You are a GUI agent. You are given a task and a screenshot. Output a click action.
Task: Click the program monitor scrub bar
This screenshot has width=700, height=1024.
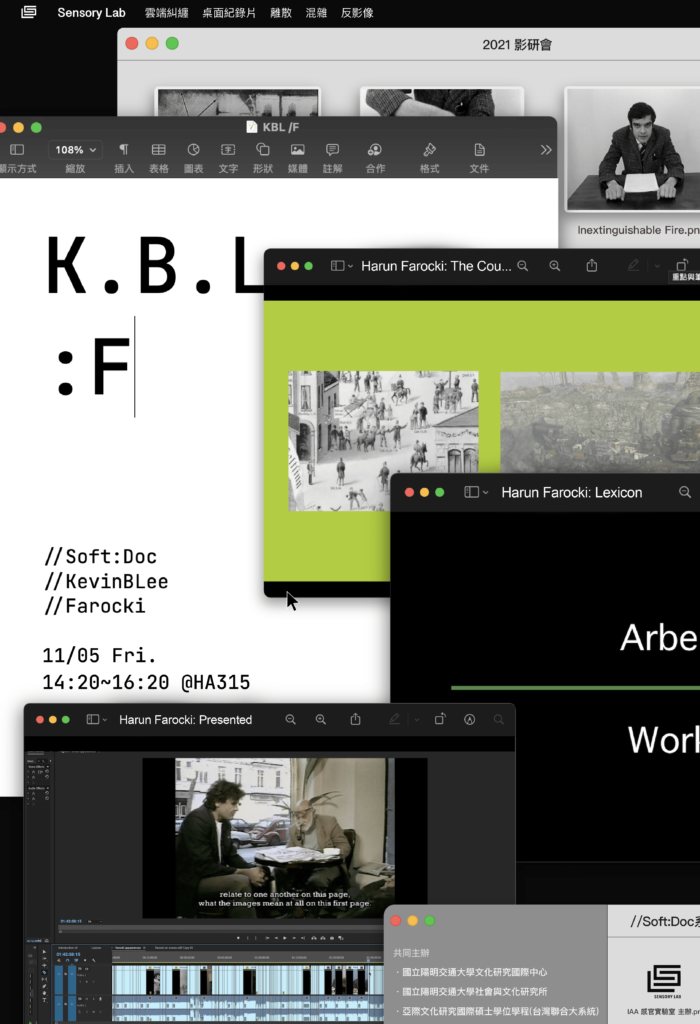coord(221,927)
